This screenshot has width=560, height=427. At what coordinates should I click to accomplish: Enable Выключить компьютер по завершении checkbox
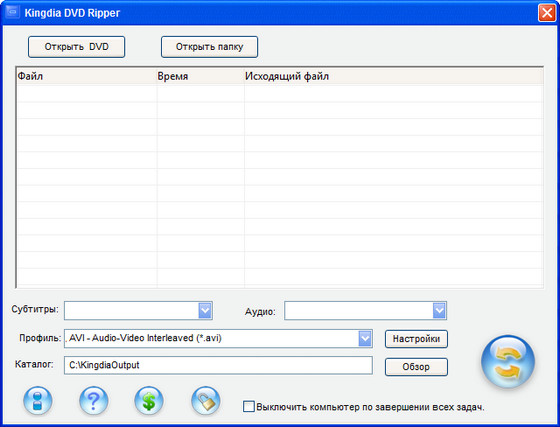click(249, 407)
